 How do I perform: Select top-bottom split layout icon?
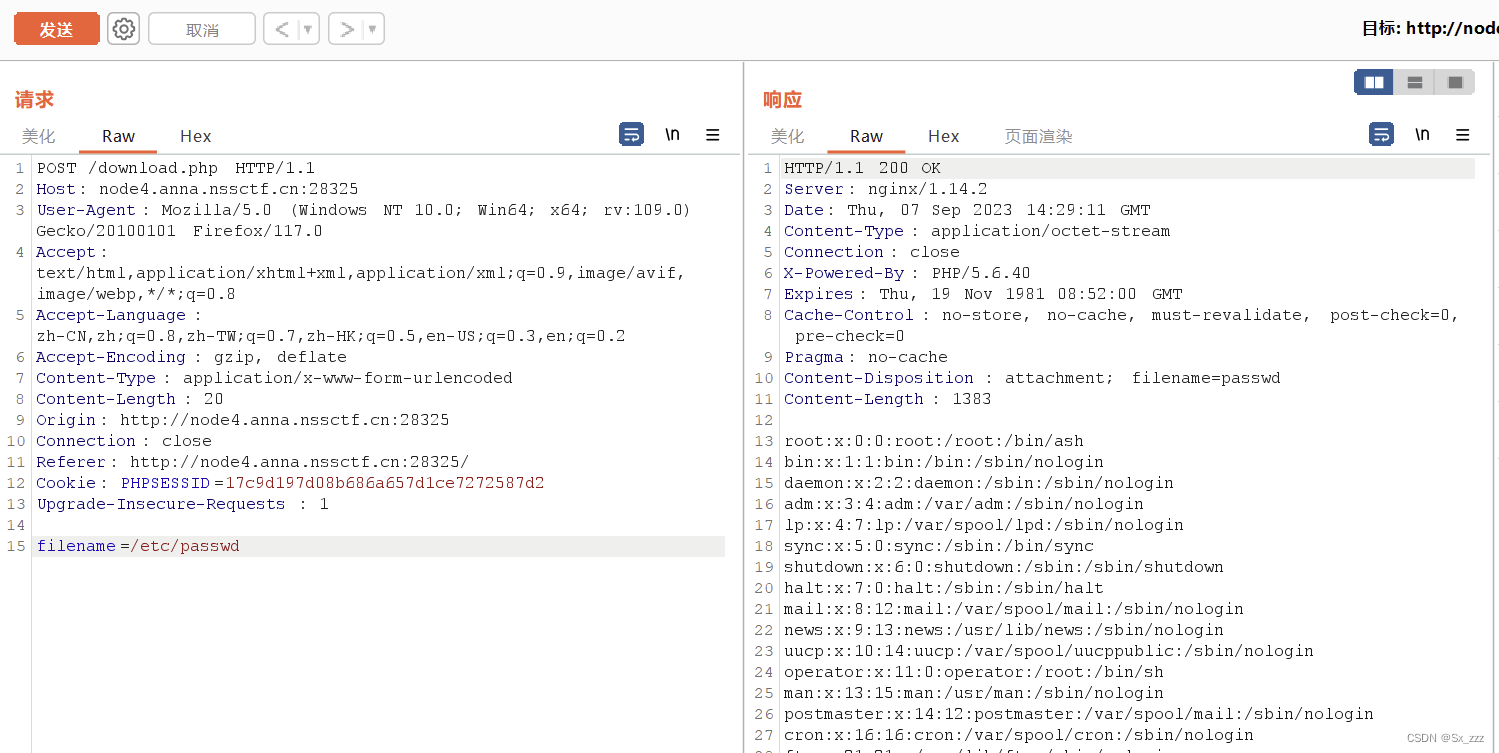pos(1414,83)
